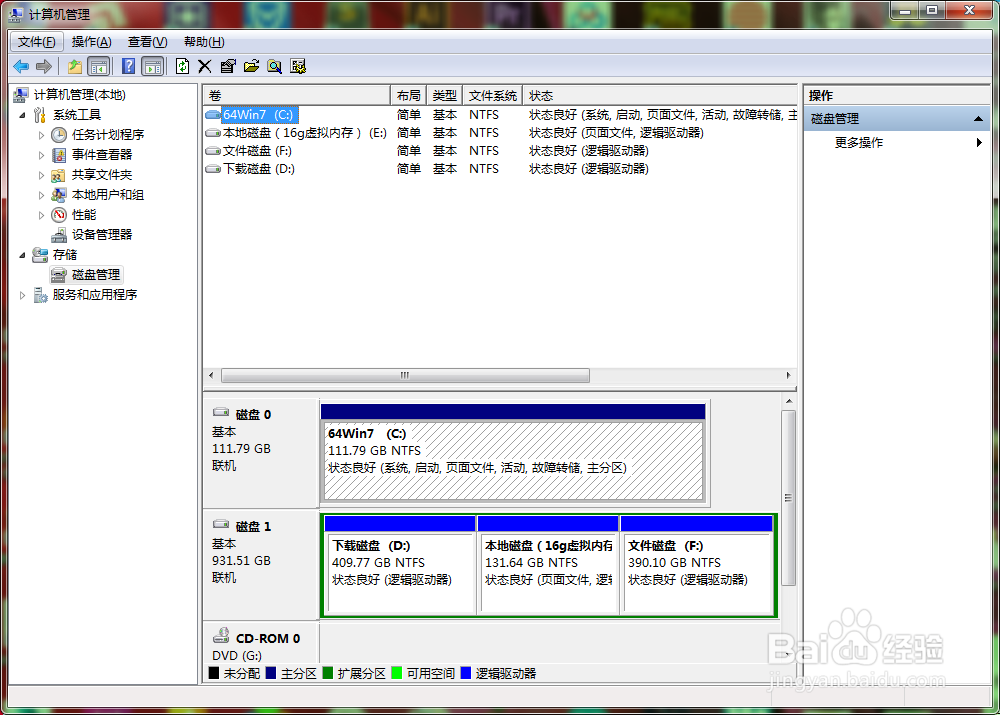Select 任务计划程序 tree item
Viewport: 1000px width, 715px height.
108,135
